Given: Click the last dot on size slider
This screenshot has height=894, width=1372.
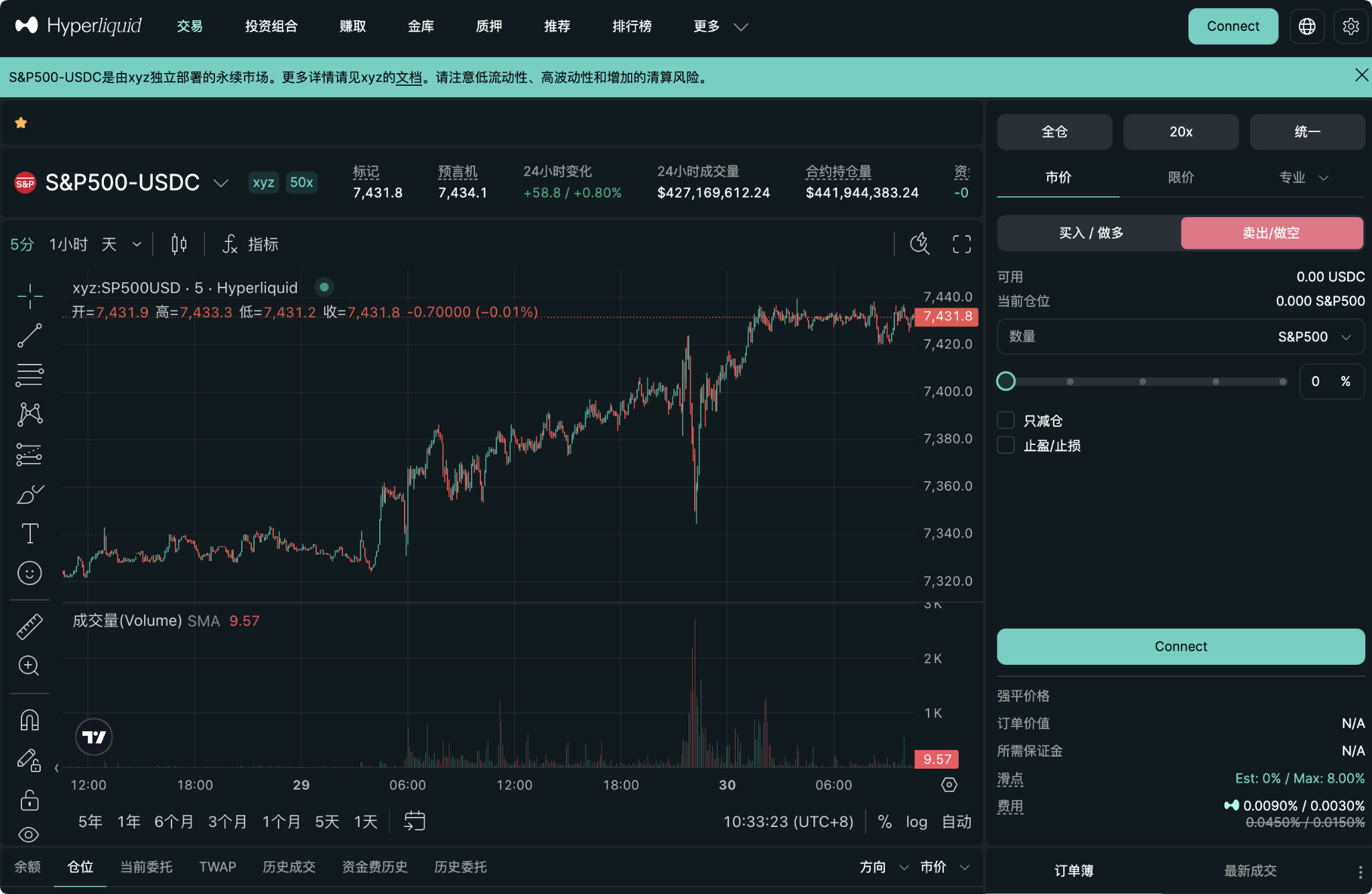Looking at the screenshot, I should [x=1282, y=381].
